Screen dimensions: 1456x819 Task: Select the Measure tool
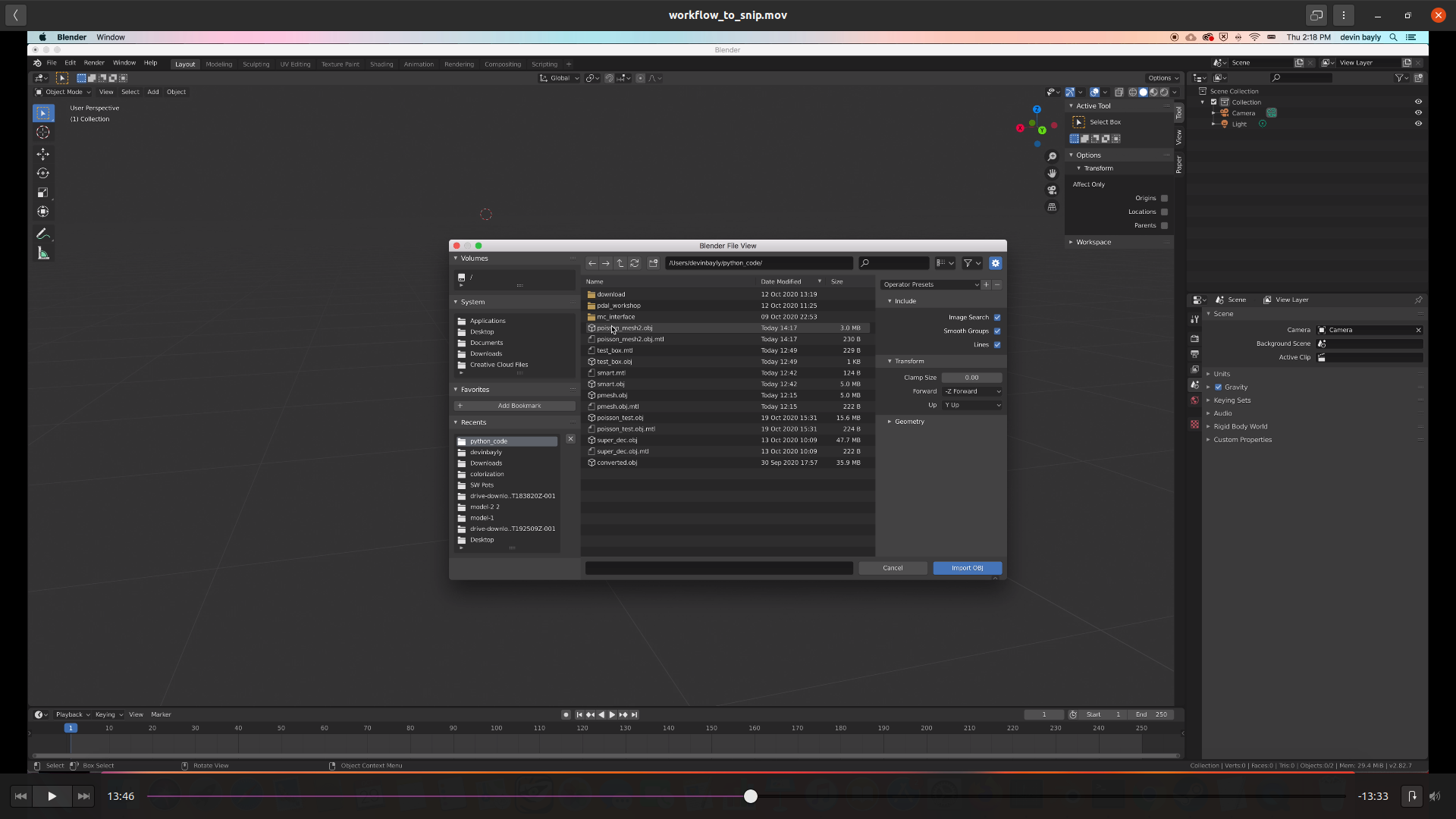coord(43,254)
